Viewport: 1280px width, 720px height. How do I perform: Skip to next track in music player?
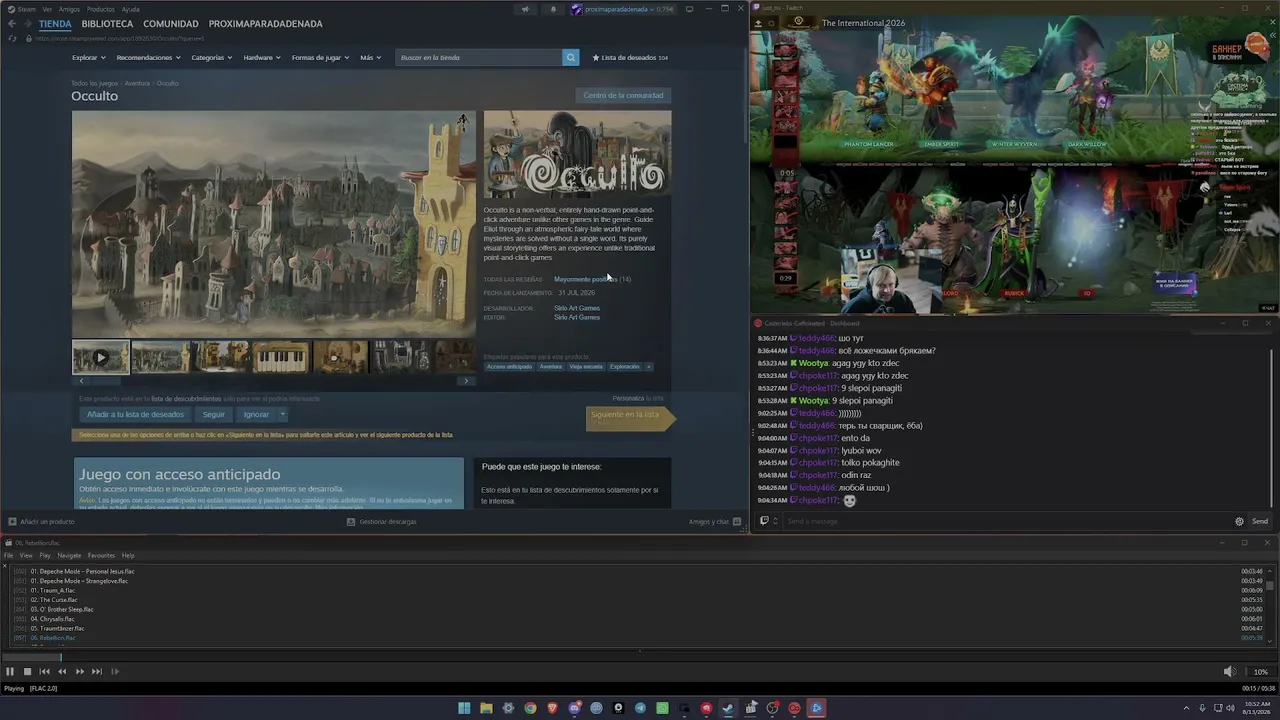(x=97, y=672)
